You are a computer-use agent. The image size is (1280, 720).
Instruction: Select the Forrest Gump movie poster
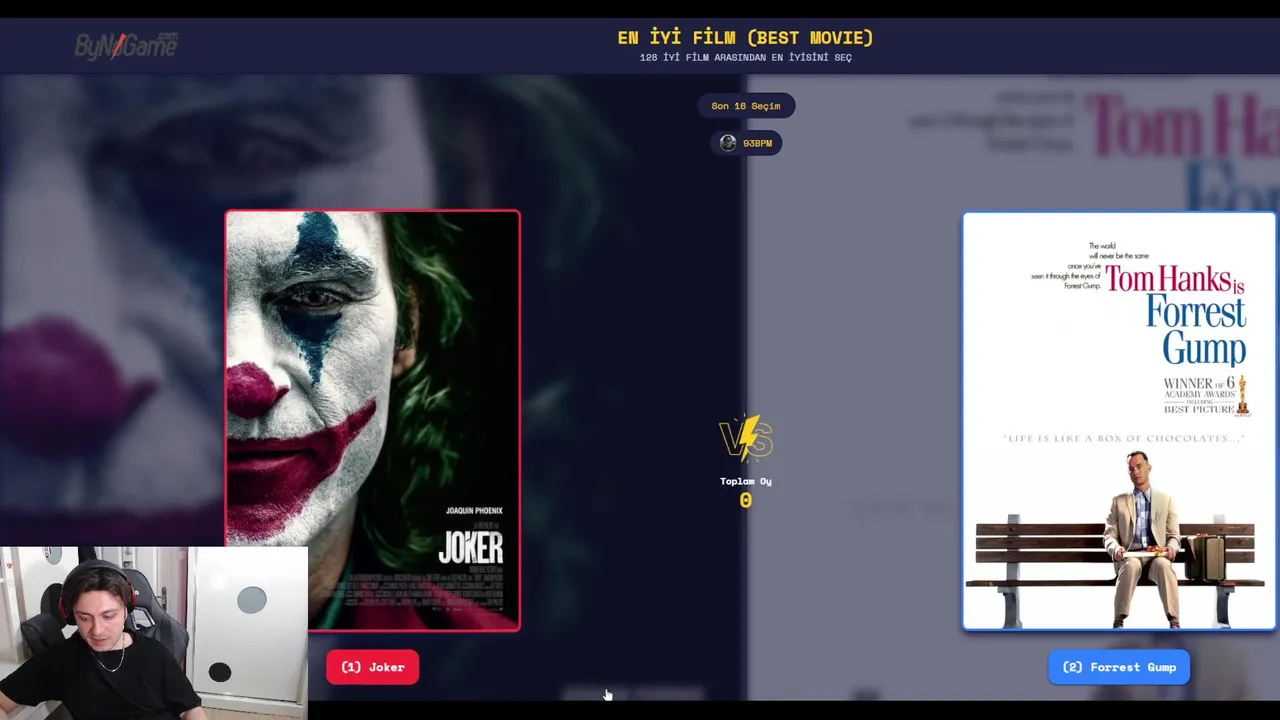1119,421
